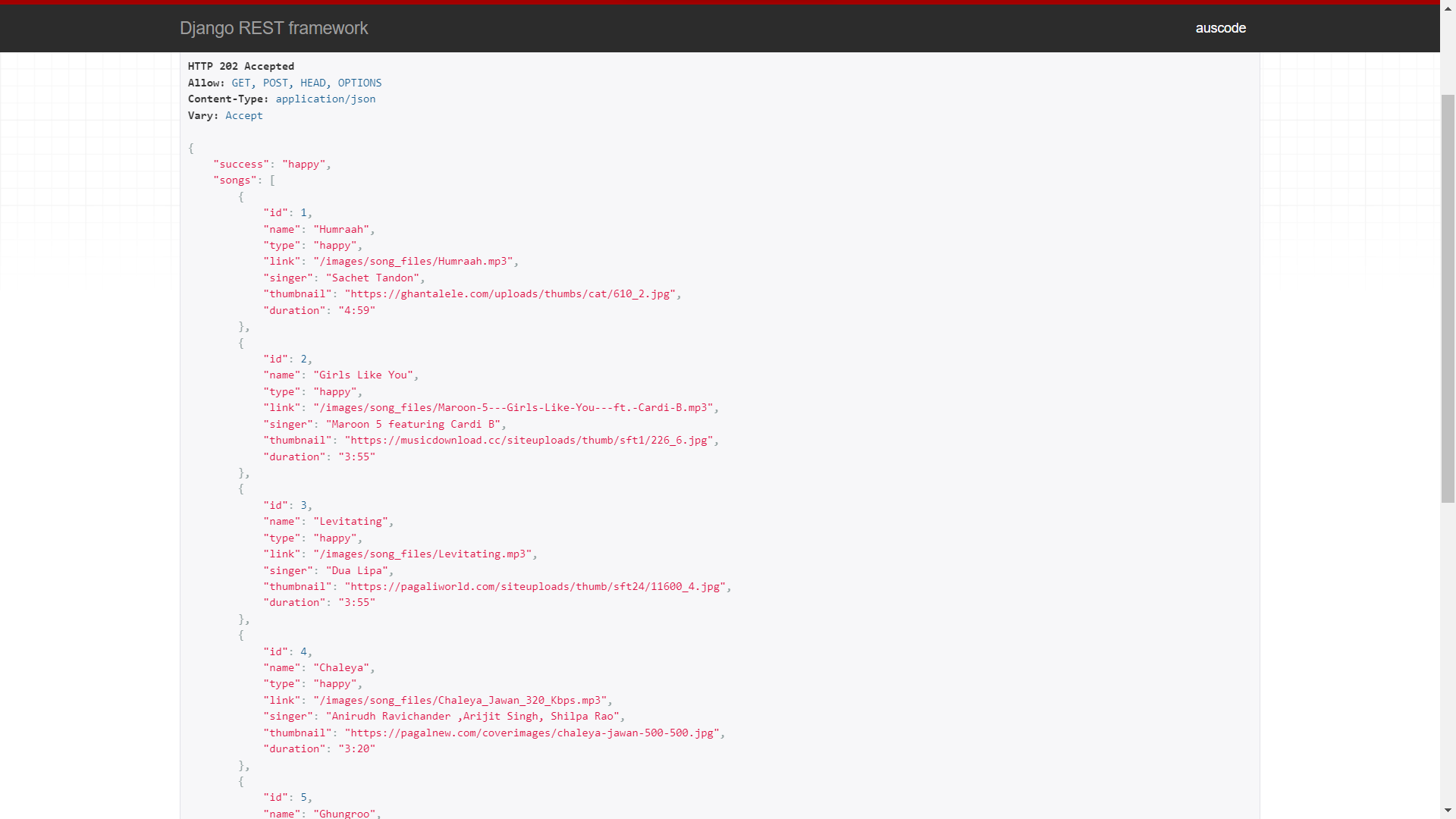Click the POST method in the Allow header

pos(275,83)
